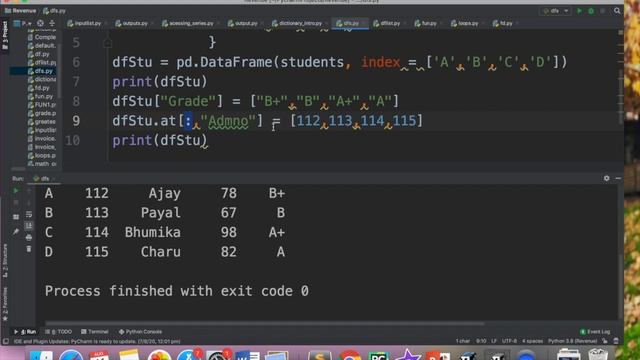The width and height of the screenshot is (640, 360).
Task: Collapse code fold marker at line 5
Action: coord(107,42)
